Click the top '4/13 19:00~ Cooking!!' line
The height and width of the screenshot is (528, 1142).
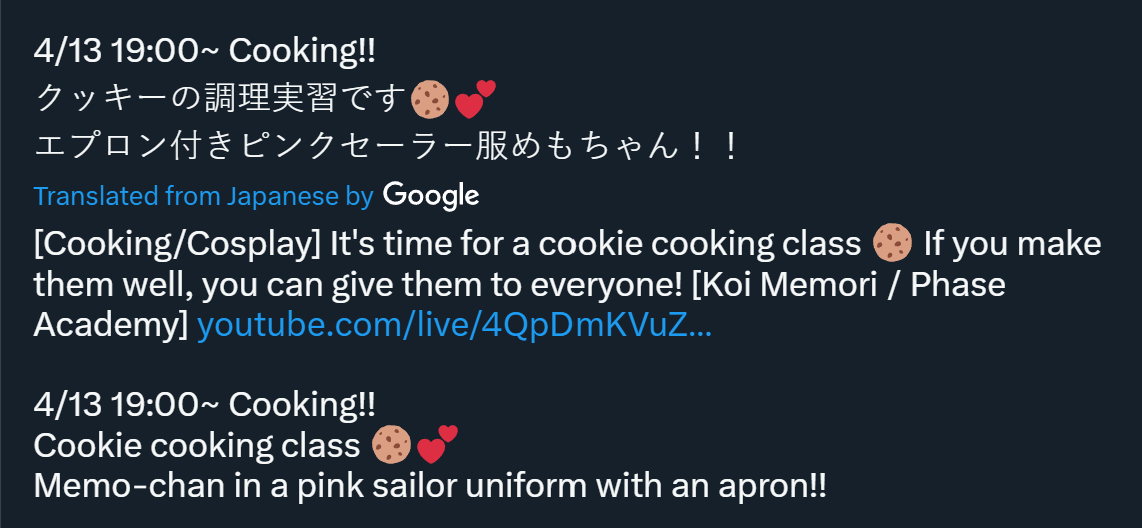tap(205, 52)
